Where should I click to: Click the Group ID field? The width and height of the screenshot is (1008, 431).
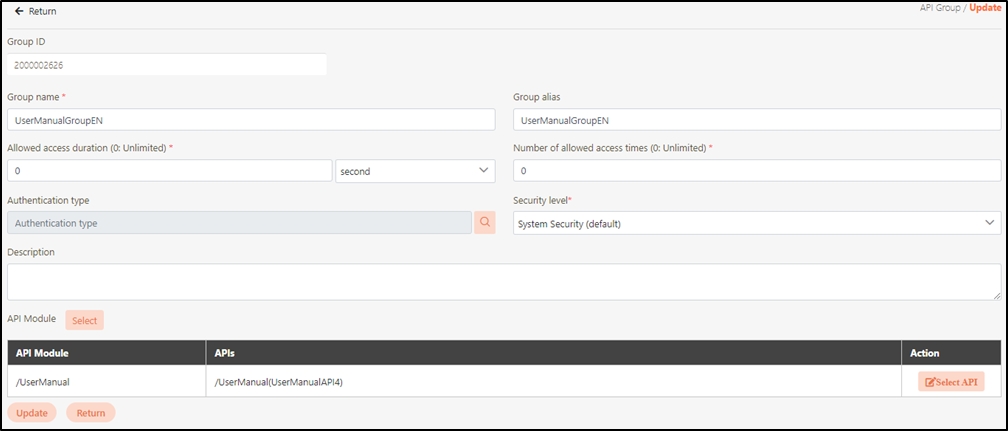(x=167, y=64)
